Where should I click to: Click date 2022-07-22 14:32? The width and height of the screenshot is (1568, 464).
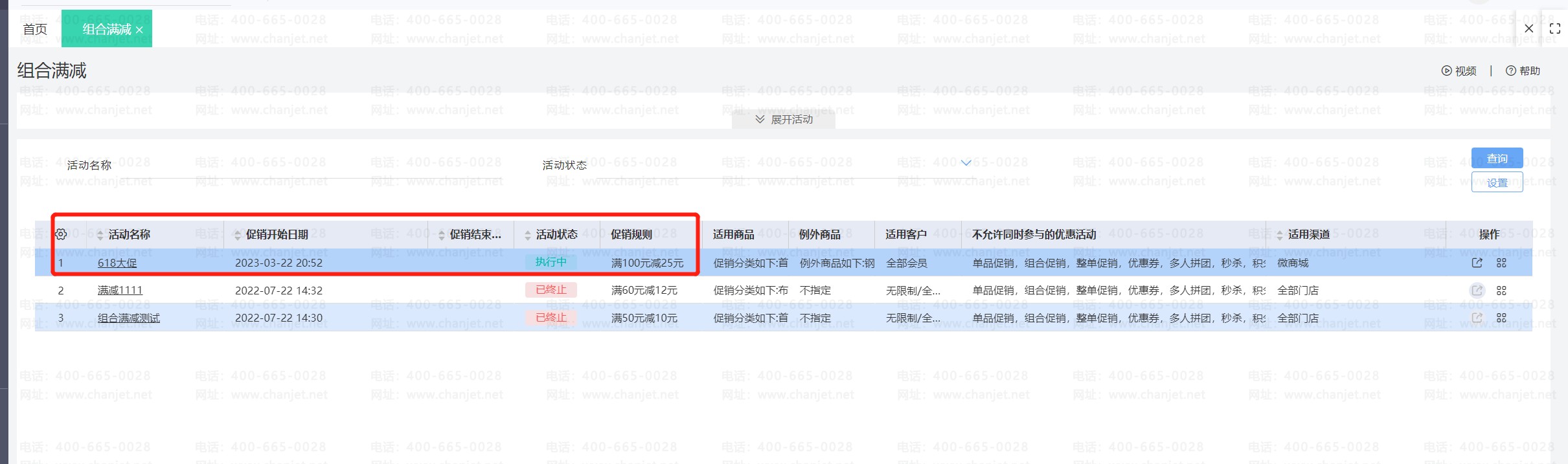278,291
